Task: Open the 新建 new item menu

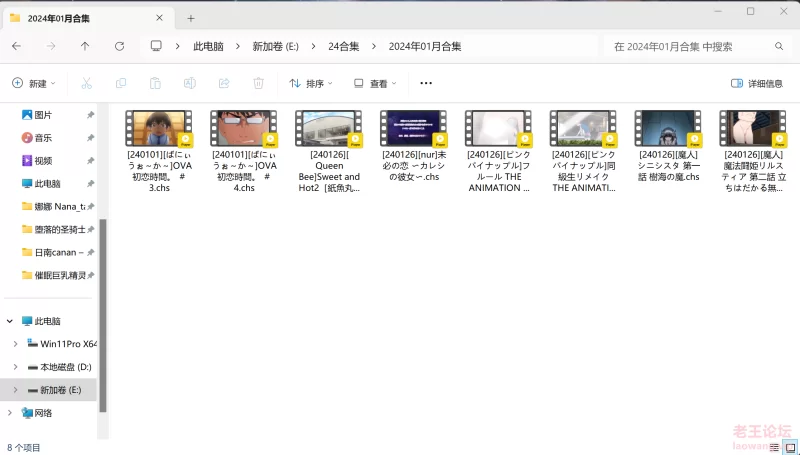Action: click(33, 84)
